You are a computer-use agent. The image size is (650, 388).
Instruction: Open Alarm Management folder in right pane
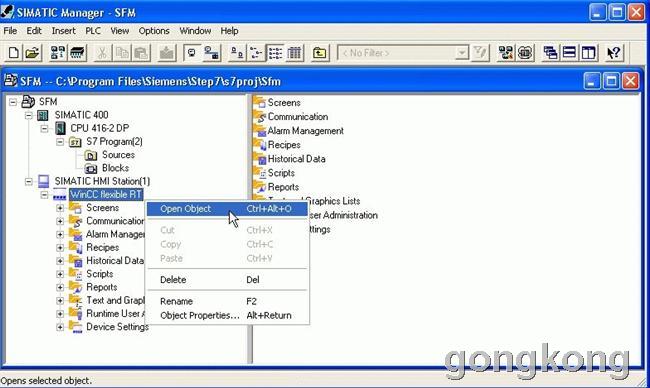305,131
